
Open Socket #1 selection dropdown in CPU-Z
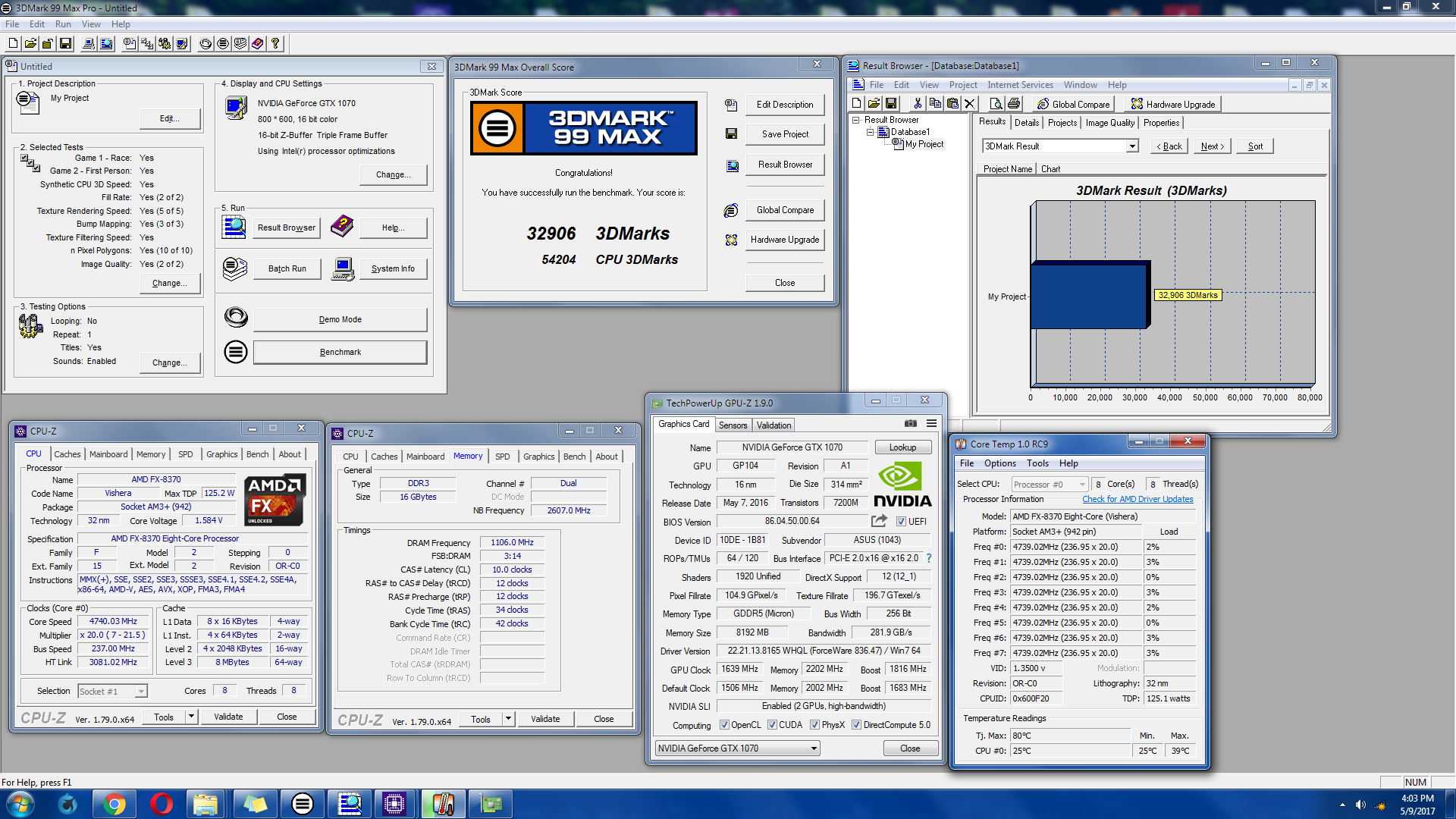click(111, 692)
